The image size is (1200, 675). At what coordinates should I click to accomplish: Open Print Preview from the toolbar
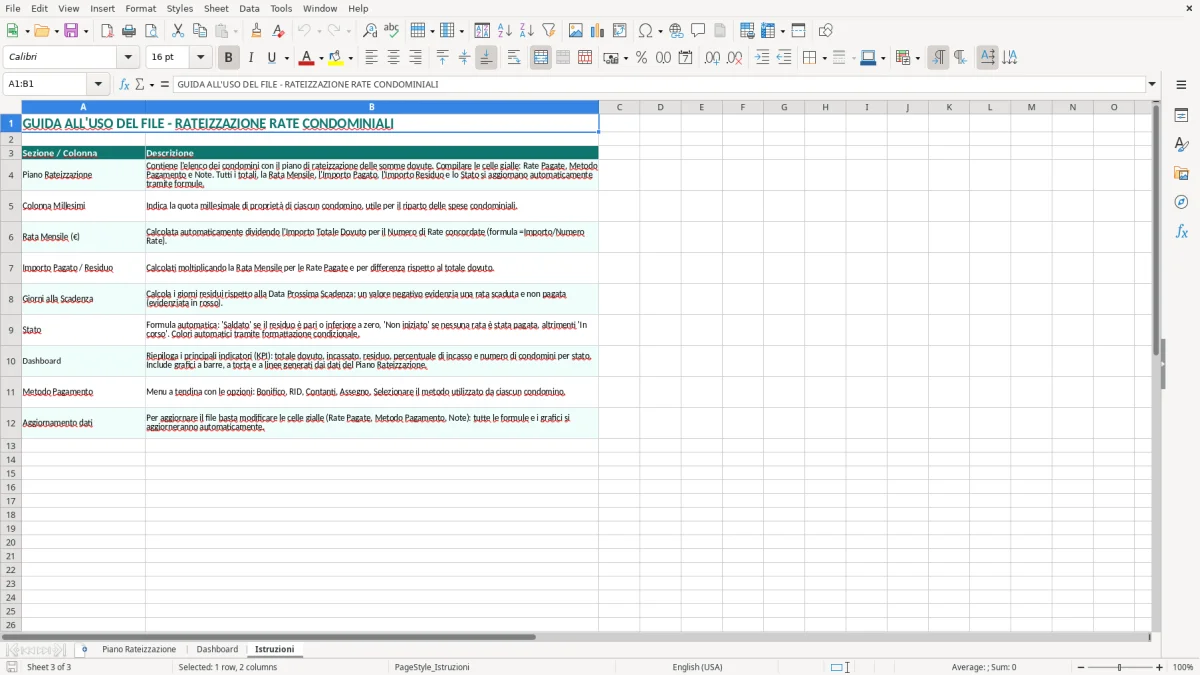coord(151,31)
